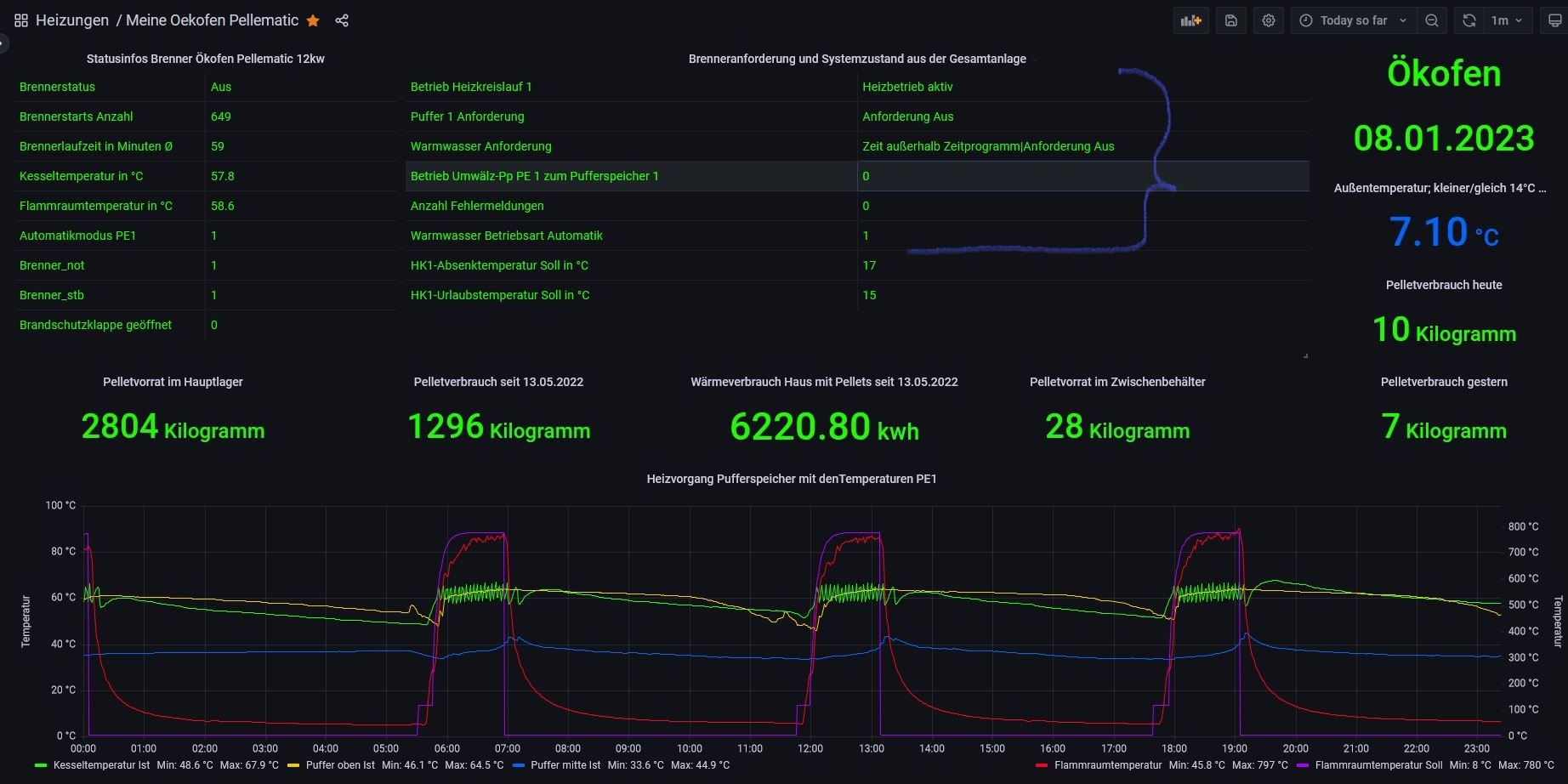Toggle Puffer oben Ist legend entry
Image resolution: width=1568 pixels, height=784 pixels.
click(340, 765)
